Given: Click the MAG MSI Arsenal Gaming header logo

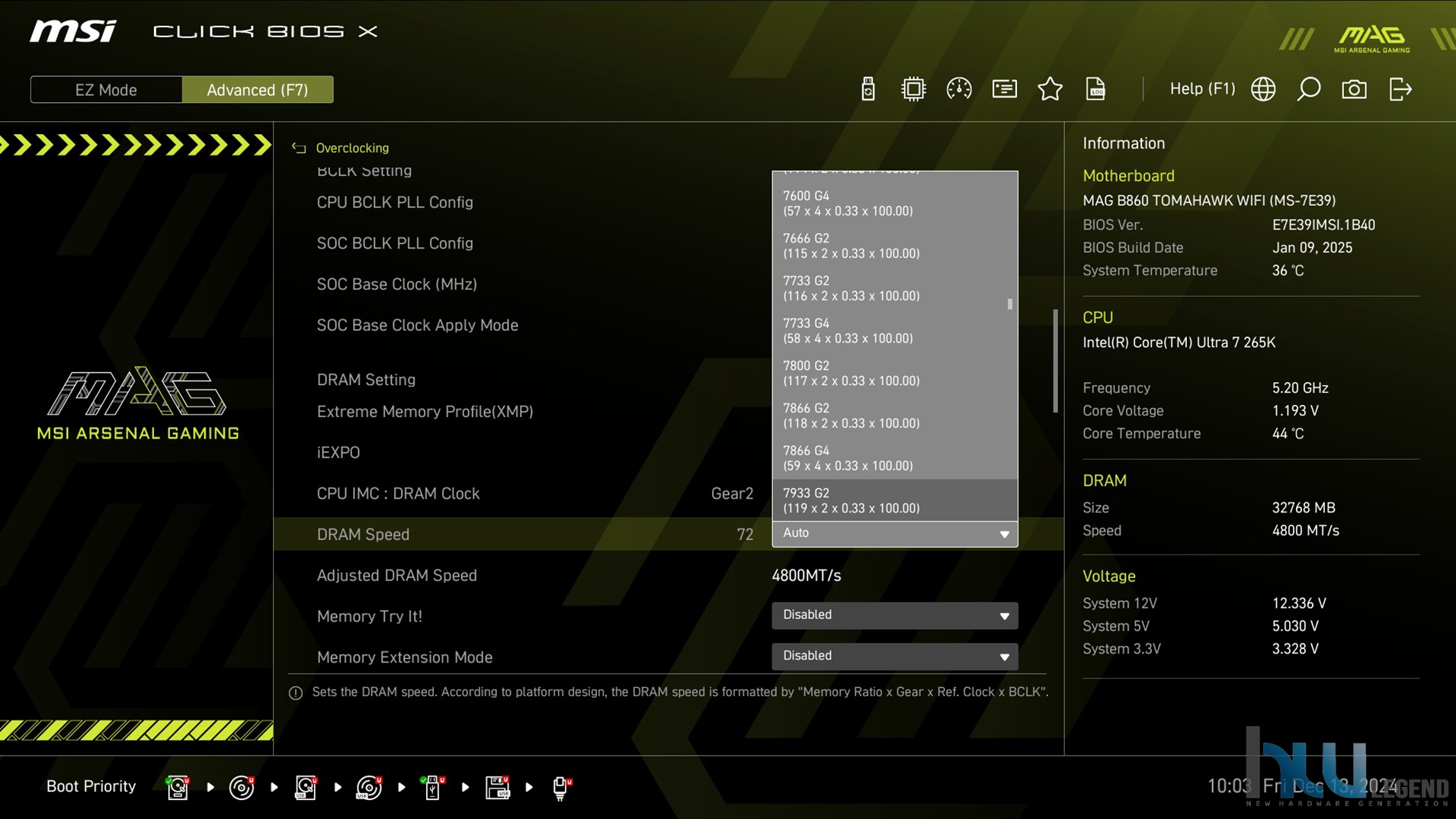Looking at the screenshot, I should (x=1372, y=39).
